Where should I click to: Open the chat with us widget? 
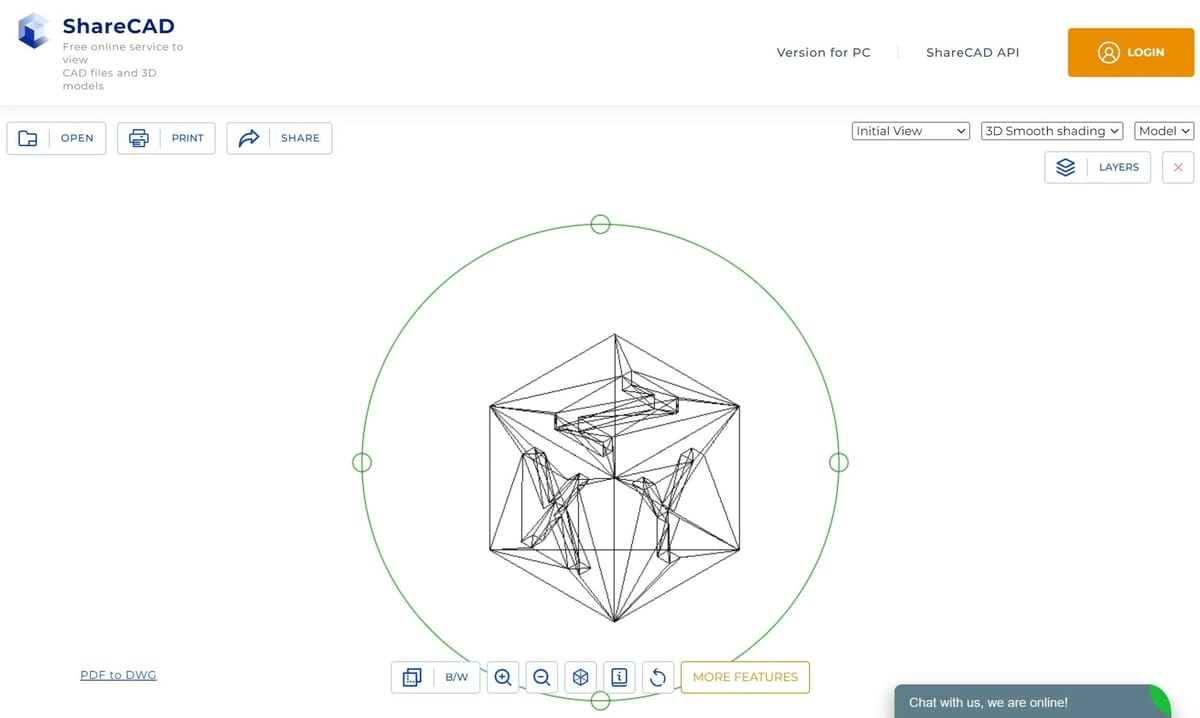1032,702
